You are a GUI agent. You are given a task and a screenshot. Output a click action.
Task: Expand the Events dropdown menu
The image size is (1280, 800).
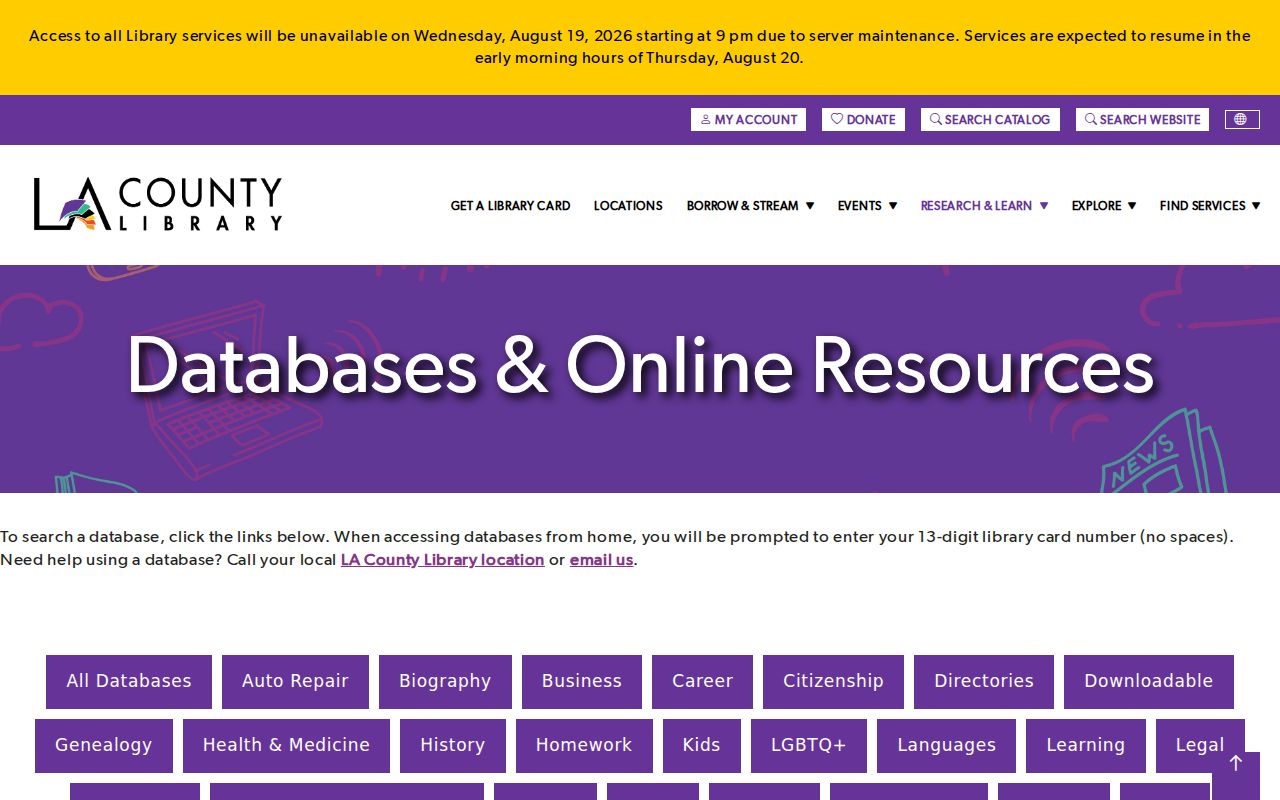coord(867,205)
